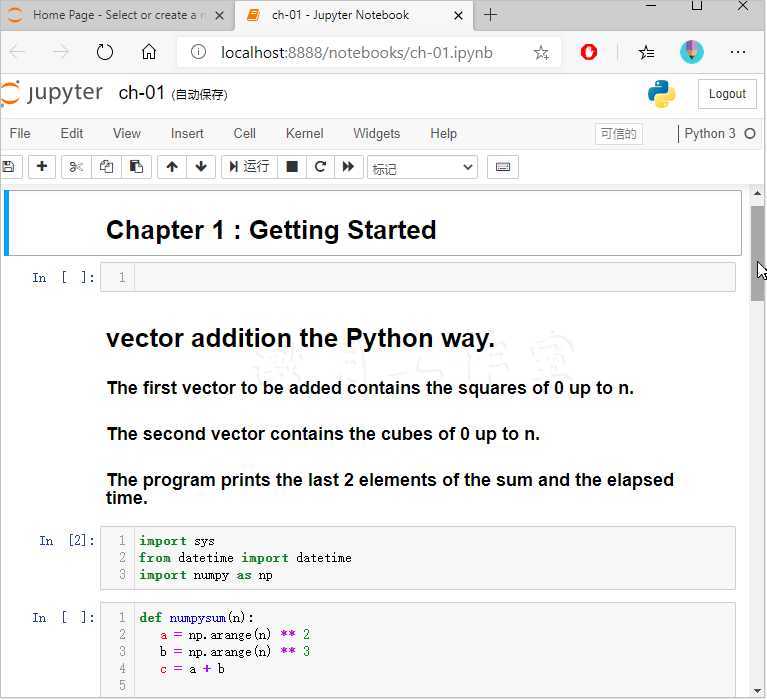The image size is (767, 700).
Task: View site information icon in address bar
Action: (x=198, y=51)
